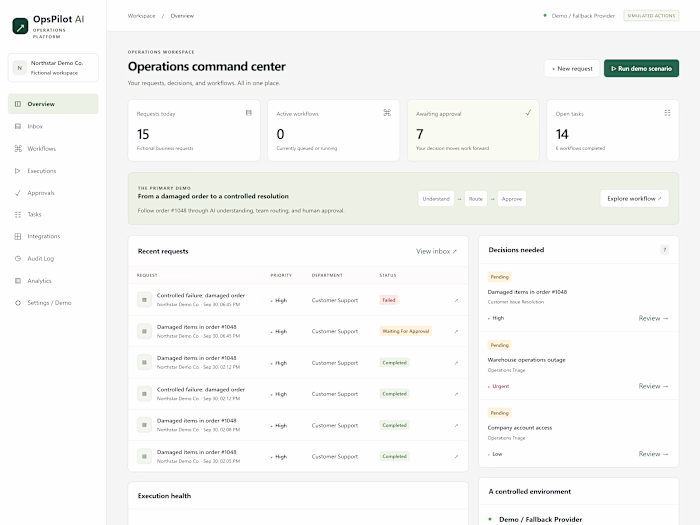Screen dimensions: 700x525
Task: Click the Urgent priority label
Action: 500,386
